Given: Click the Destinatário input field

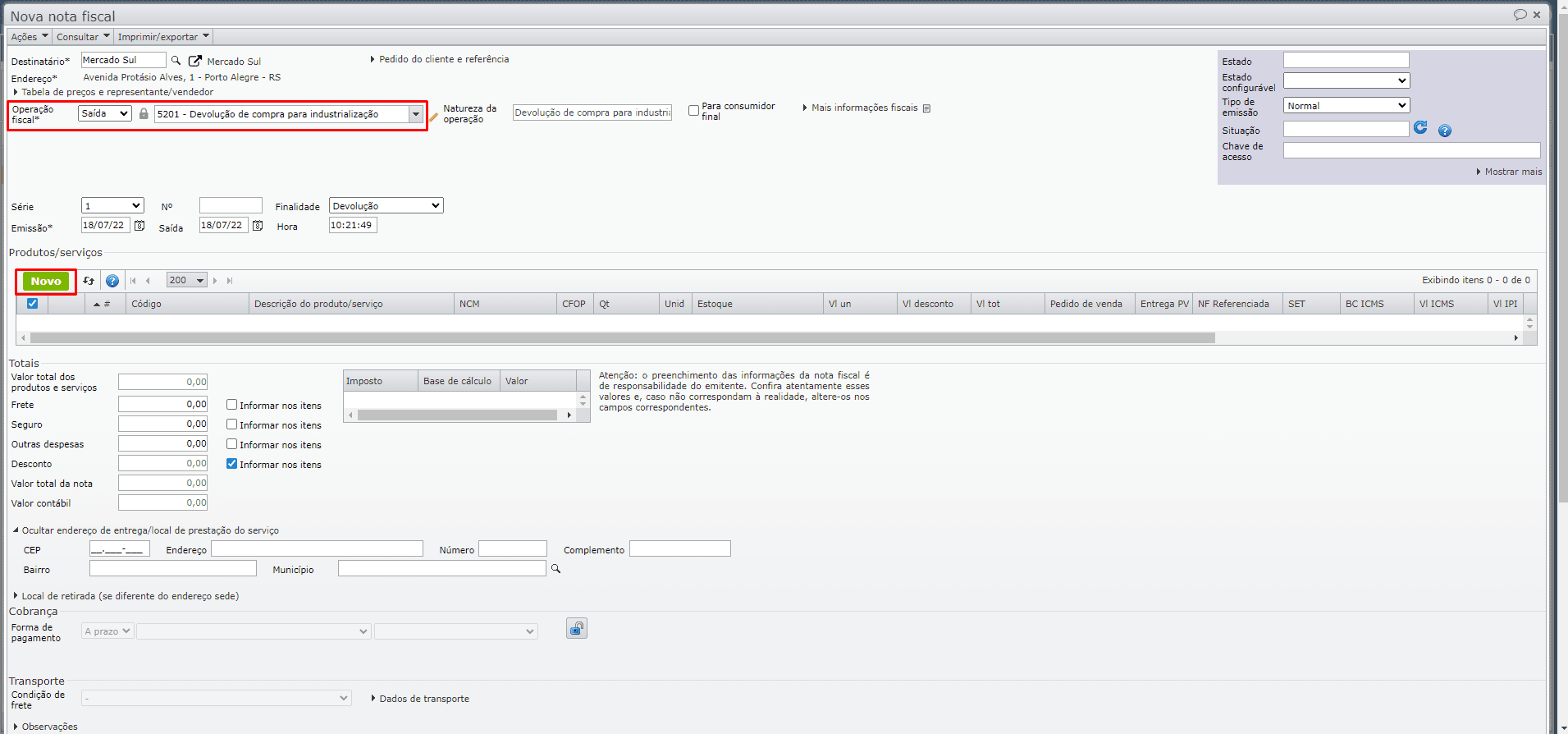Looking at the screenshot, I should pos(123,60).
